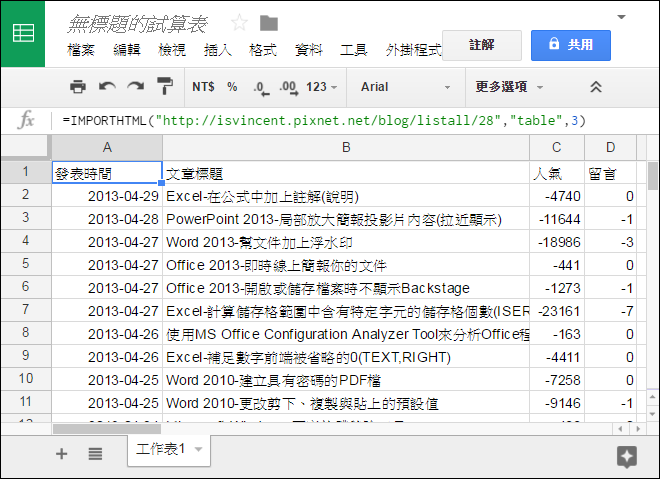Open the all sheets list icon
The width and height of the screenshot is (660, 479).
pos(95,454)
